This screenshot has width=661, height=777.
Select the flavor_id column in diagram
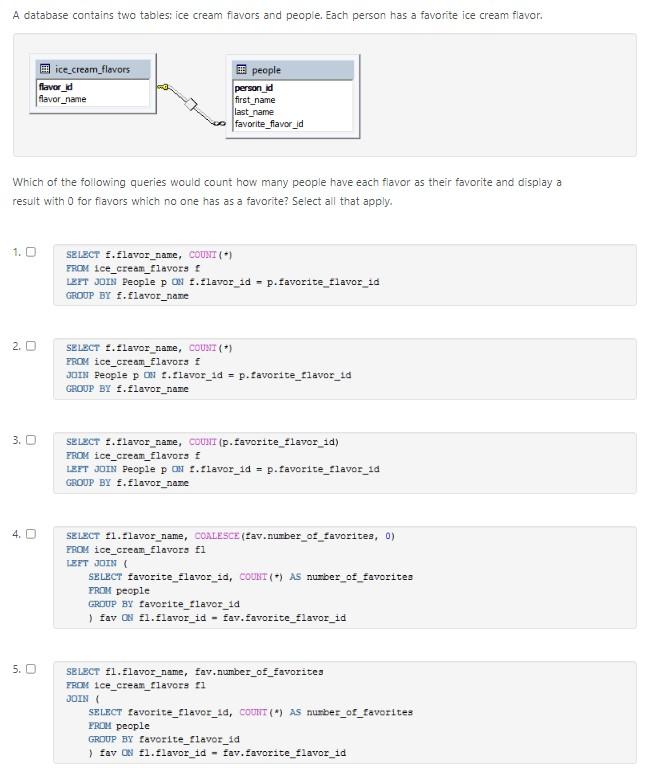55,87
